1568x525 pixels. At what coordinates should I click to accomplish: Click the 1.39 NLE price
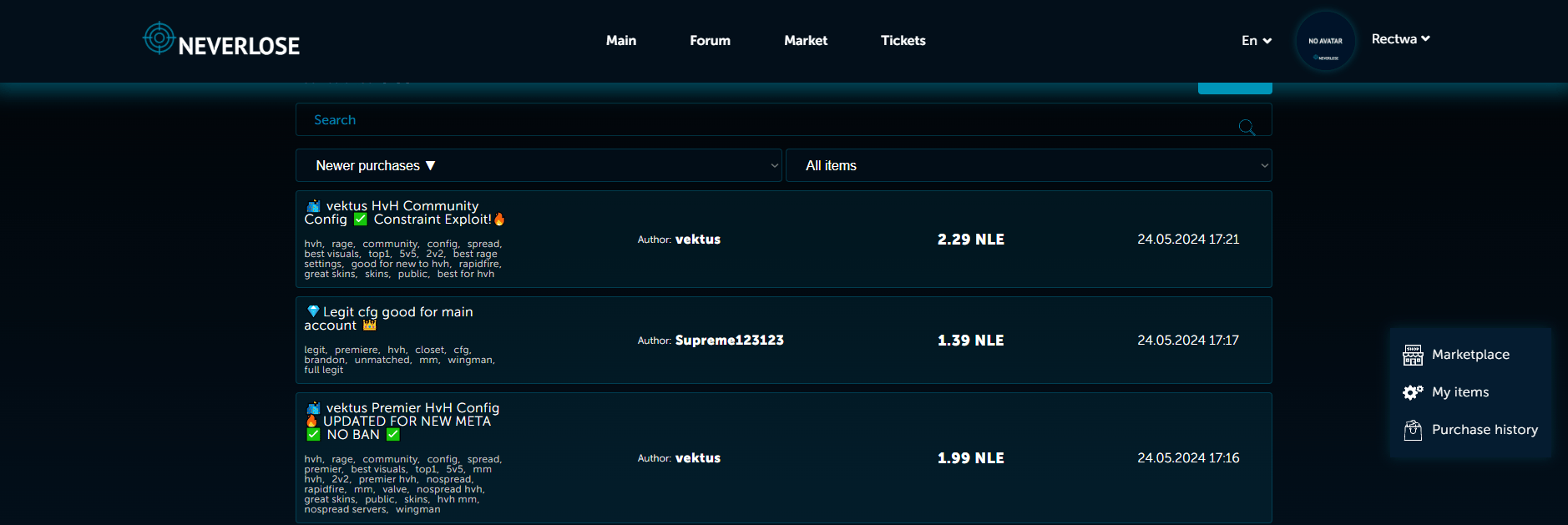(970, 340)
